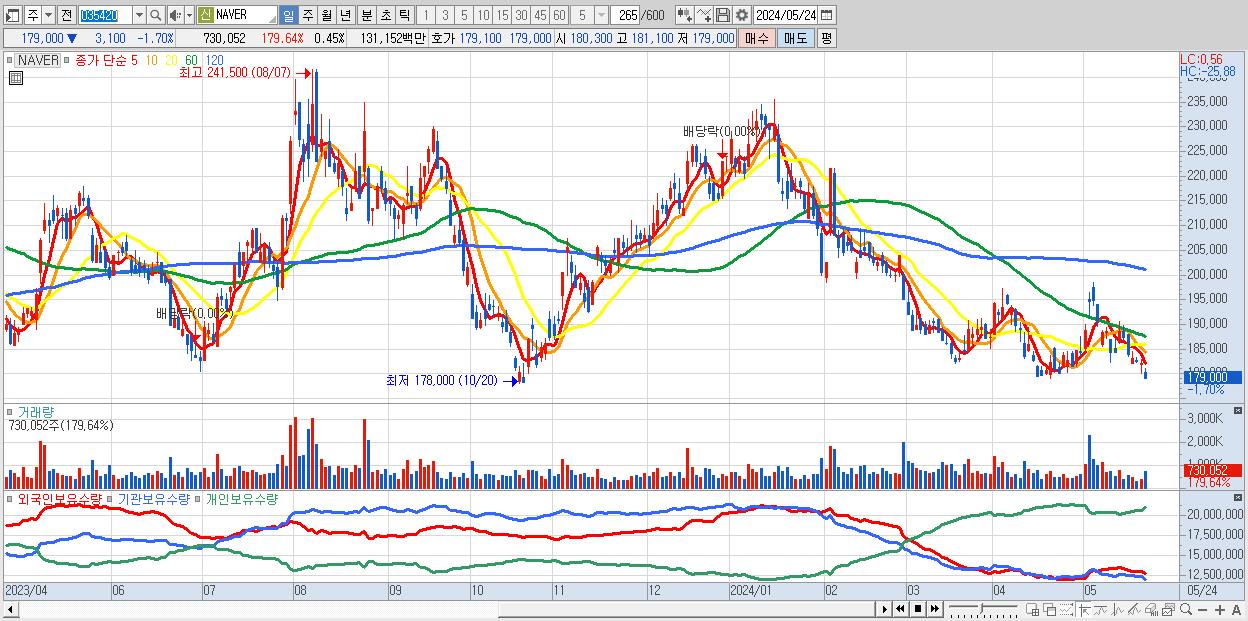The image size is (1248, 621).
Task: Choose the 1 interval button
Action: pos(425,16)
